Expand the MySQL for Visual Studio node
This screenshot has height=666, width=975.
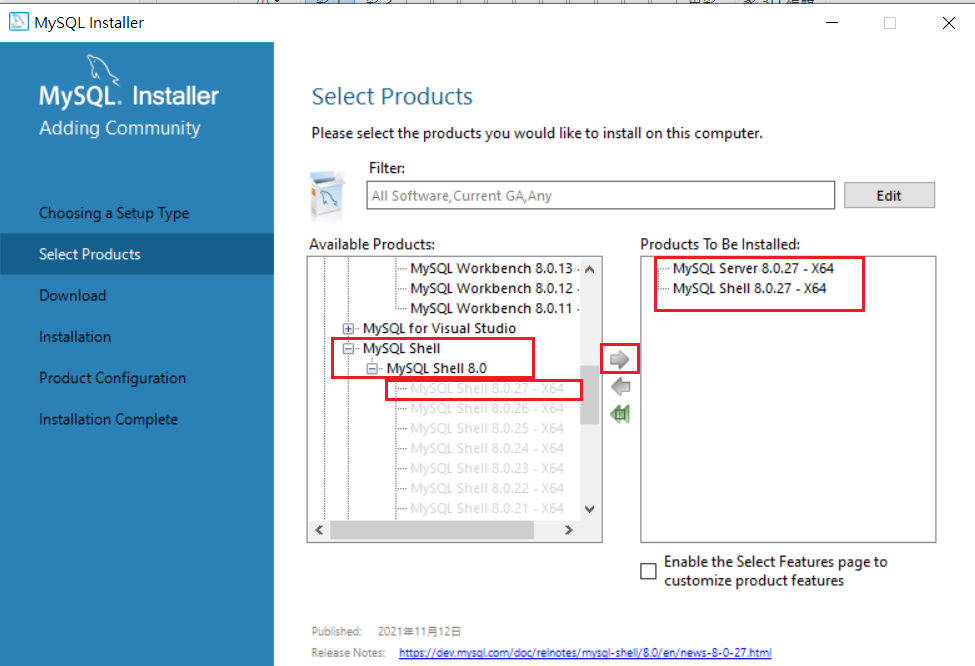click(348, 328)
